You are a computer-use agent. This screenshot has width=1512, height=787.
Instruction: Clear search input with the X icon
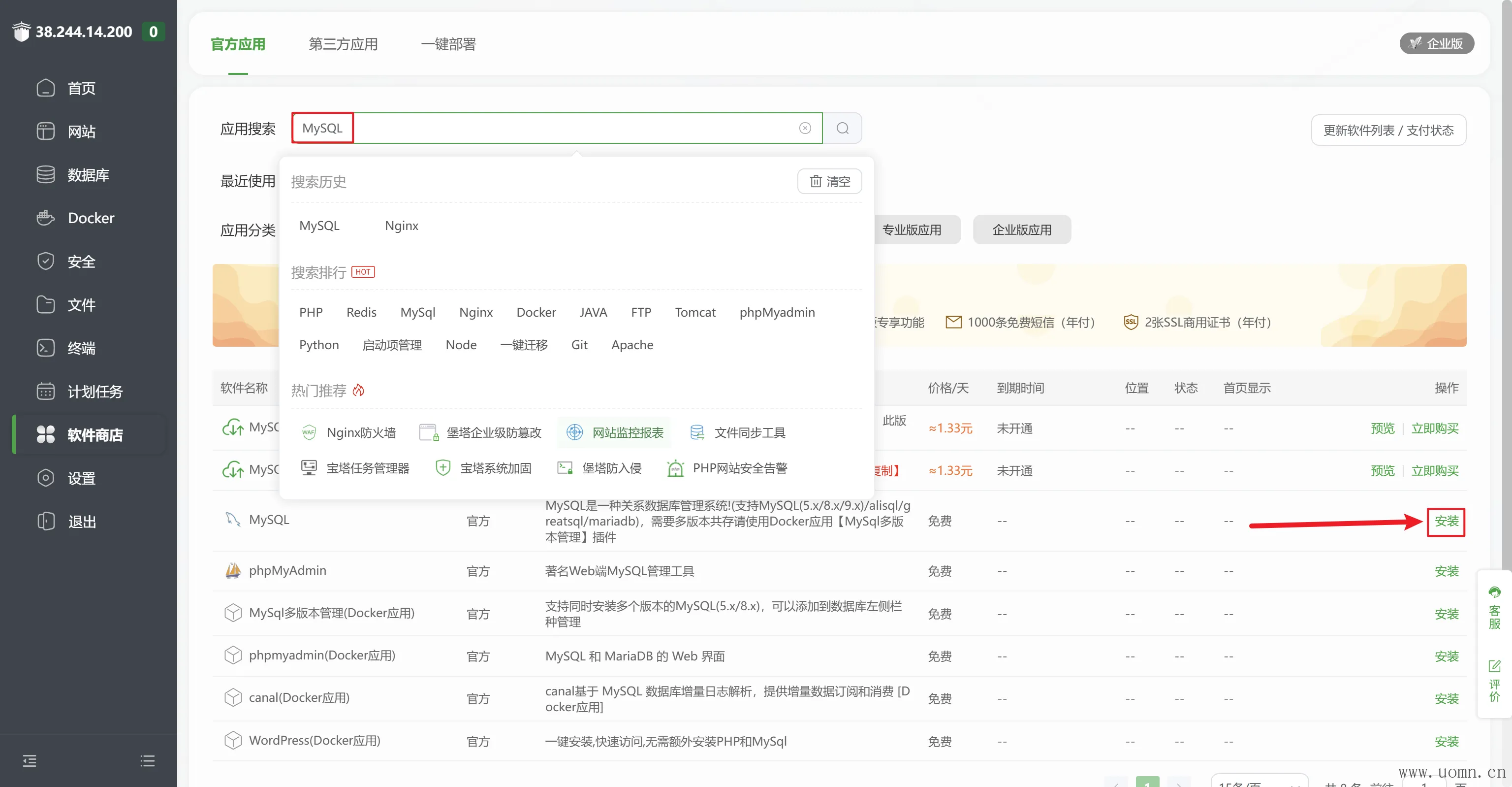(805, 128)
